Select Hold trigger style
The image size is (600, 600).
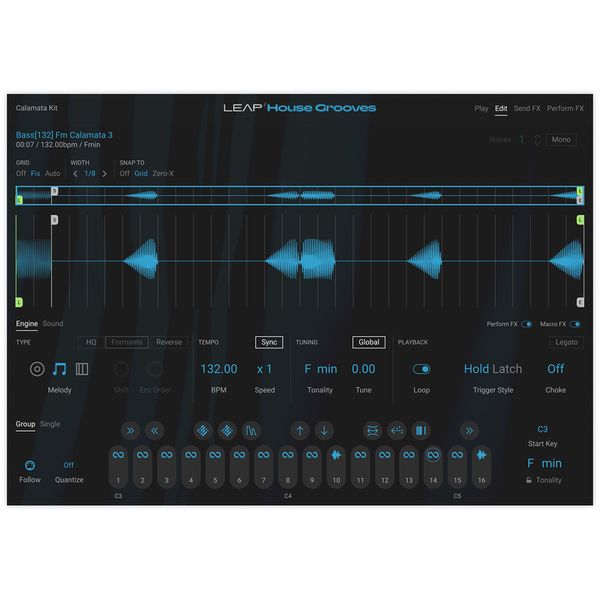point(476,369)
